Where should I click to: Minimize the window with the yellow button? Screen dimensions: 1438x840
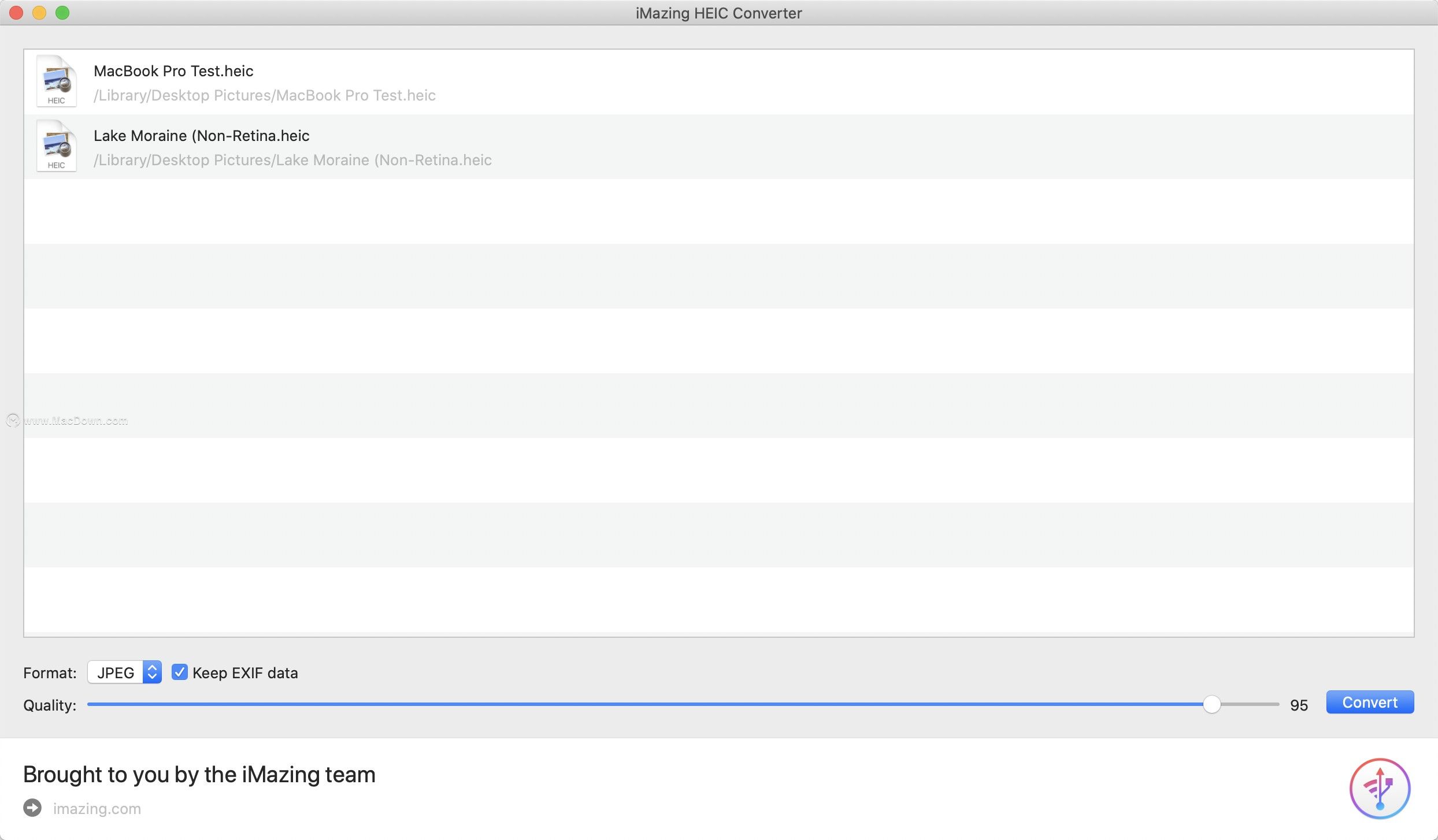[x=39, y=13]
